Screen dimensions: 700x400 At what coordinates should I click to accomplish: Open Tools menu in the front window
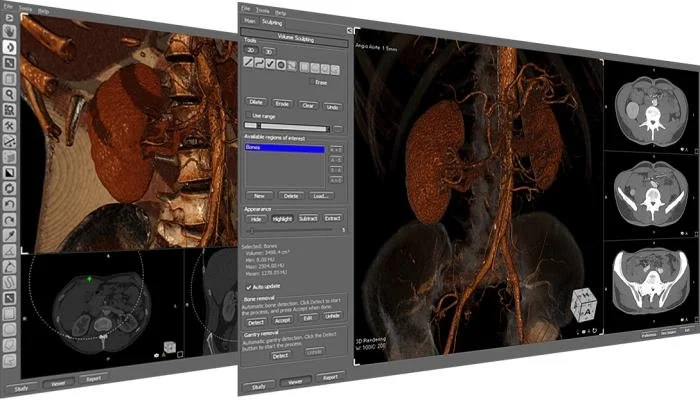click(x=262, y=10)
